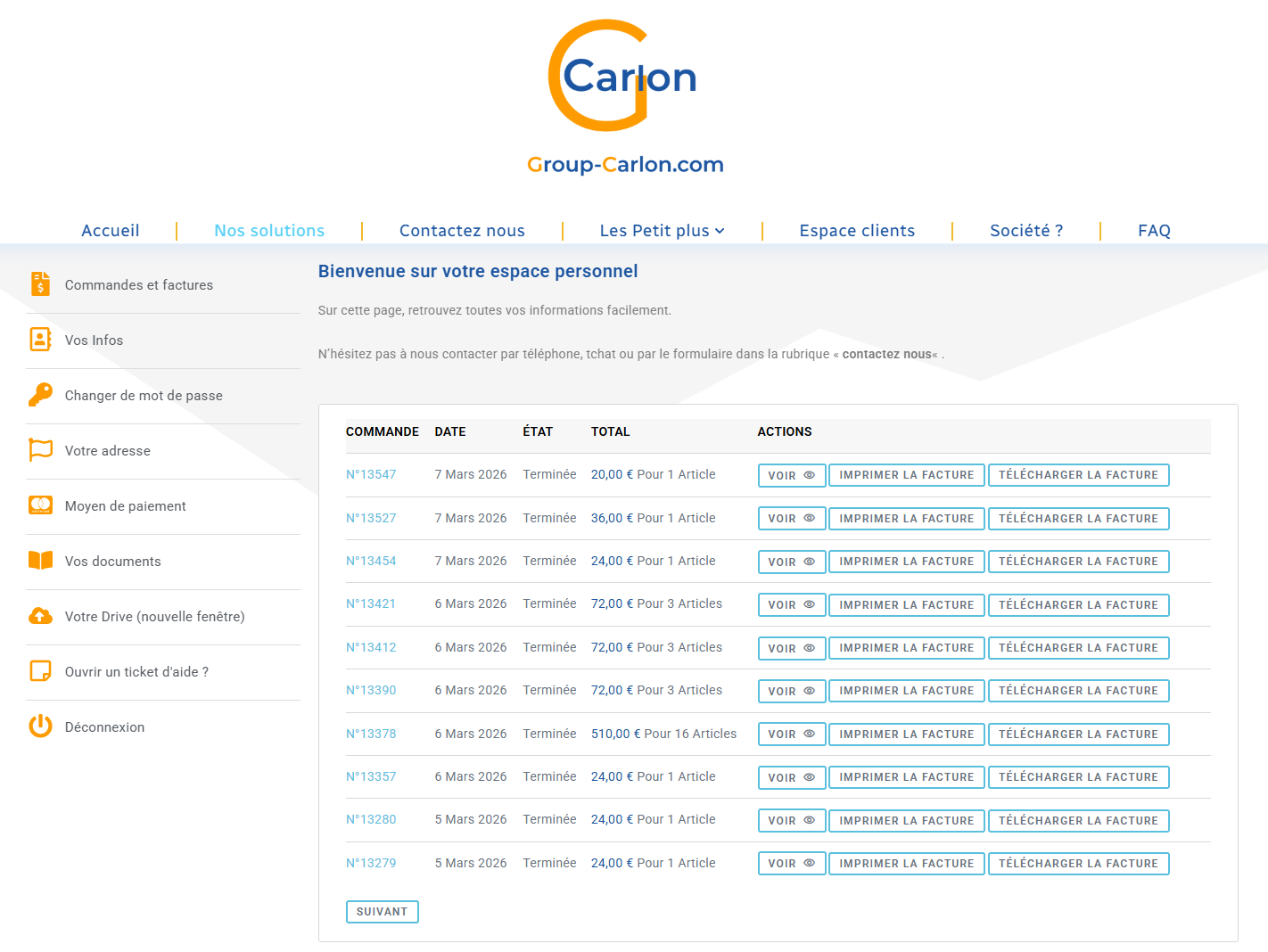
Task: Click the invoice icon beside Commandes et factures
Action: point(40,284)
